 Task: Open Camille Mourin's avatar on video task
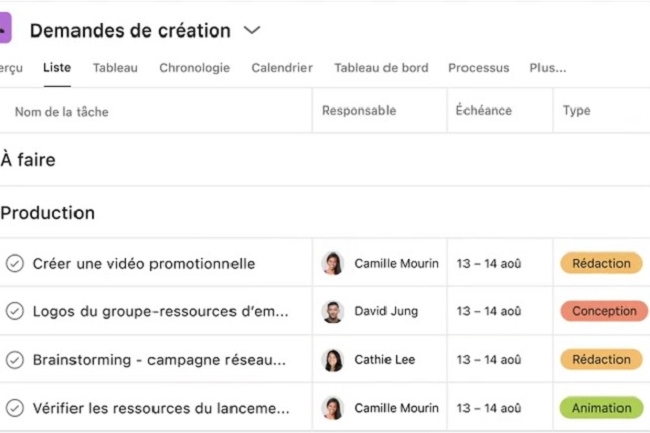332,263
